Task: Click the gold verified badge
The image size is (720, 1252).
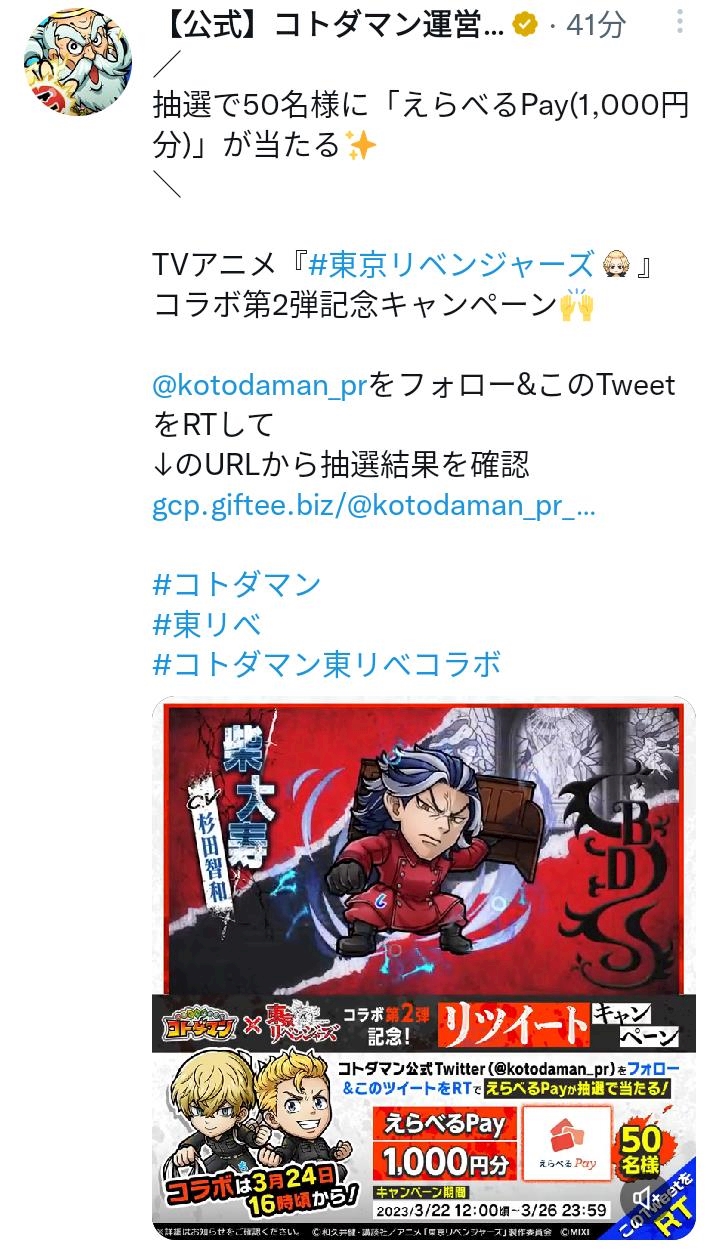Action: [525, 25]
